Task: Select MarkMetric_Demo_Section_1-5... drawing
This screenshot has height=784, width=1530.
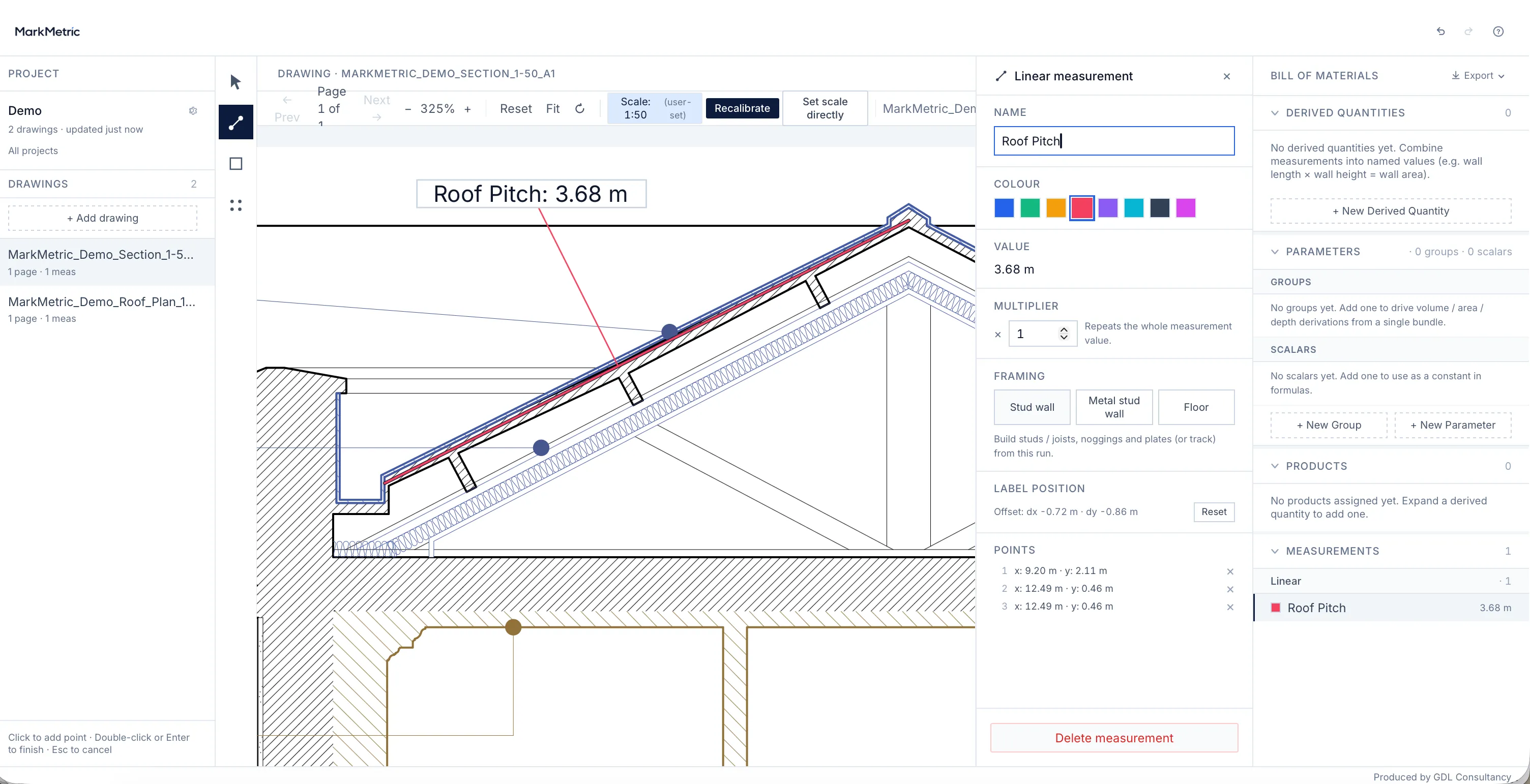Action: coord(107,262)
